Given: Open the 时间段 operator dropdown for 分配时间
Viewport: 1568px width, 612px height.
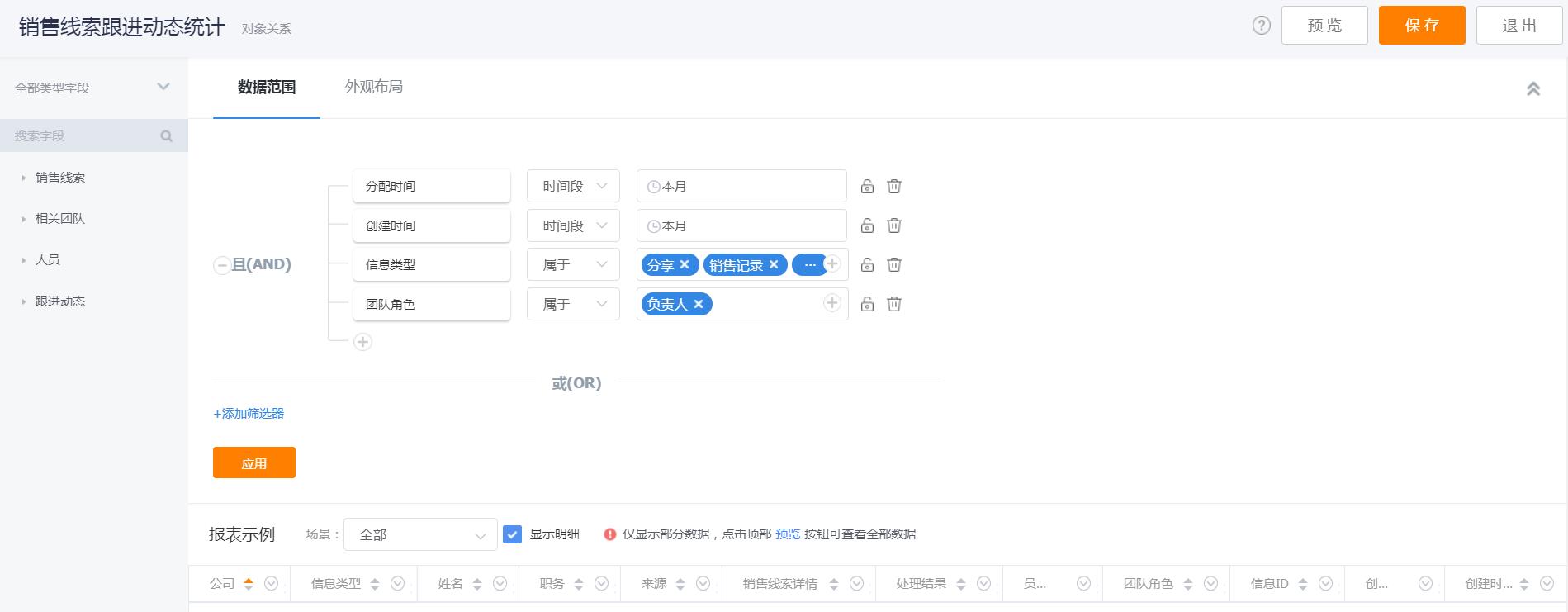Looking at the screenshot, I should point(573,187).
